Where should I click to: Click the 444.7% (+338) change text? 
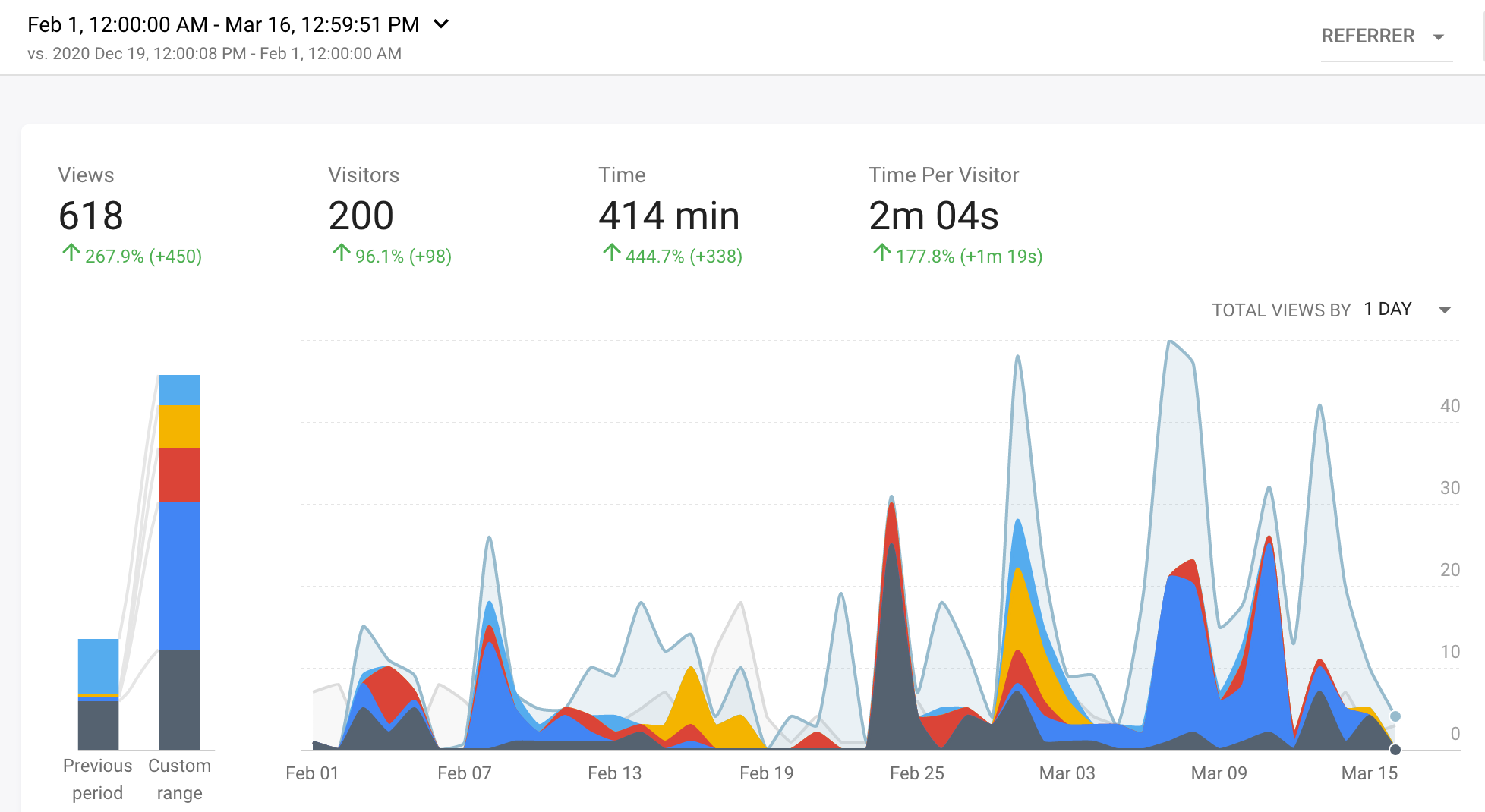coord(684,257)
